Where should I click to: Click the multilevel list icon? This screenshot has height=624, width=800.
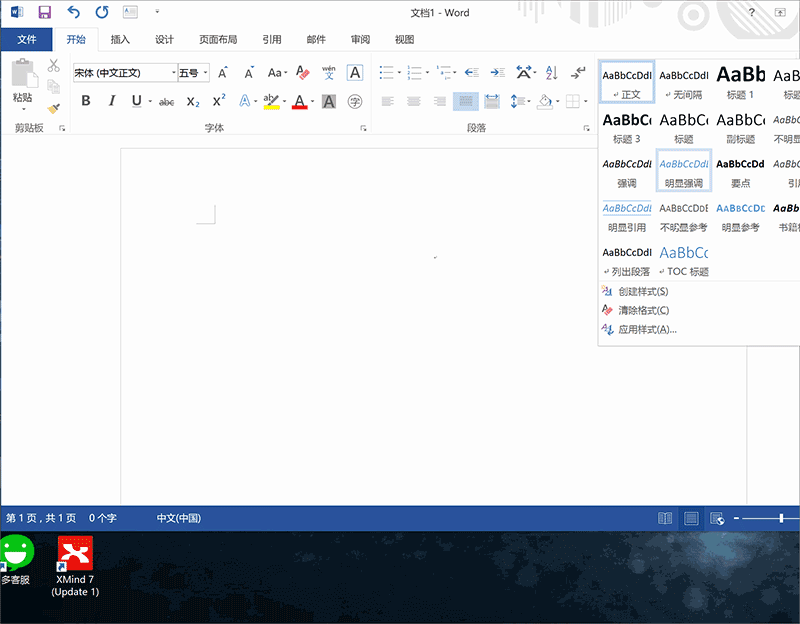443,72
